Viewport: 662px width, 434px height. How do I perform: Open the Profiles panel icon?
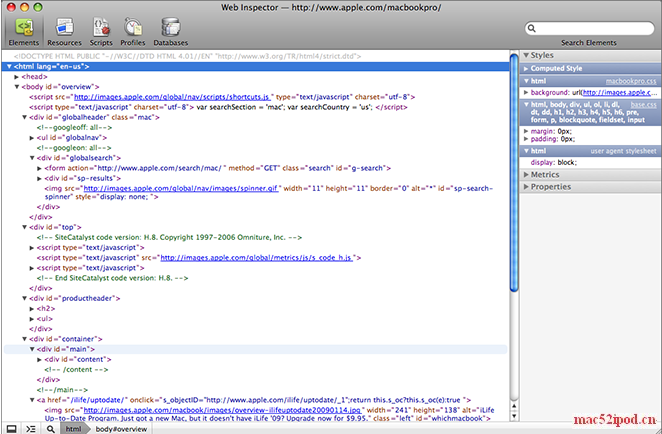click(x=133, y=31)
